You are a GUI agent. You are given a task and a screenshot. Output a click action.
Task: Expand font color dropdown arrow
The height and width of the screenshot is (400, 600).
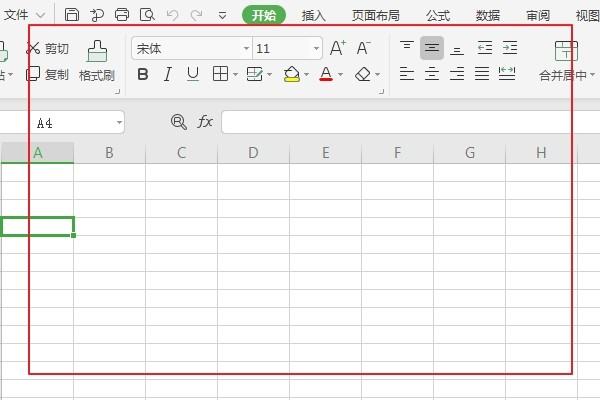(340, 74)
